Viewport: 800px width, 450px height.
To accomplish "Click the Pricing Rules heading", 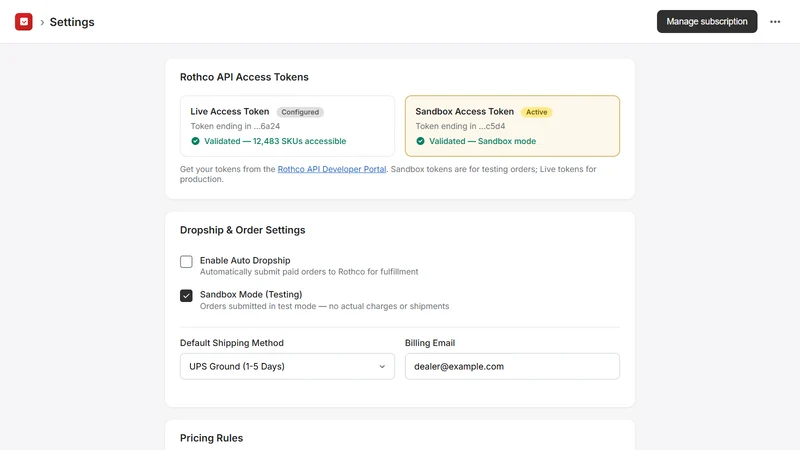I will 211,438.
